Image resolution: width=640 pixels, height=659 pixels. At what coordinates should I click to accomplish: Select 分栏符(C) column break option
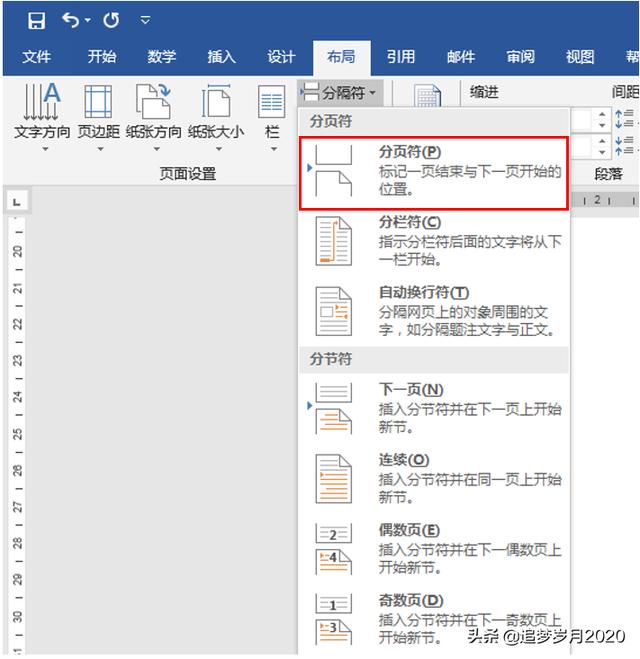coord(434,241)
